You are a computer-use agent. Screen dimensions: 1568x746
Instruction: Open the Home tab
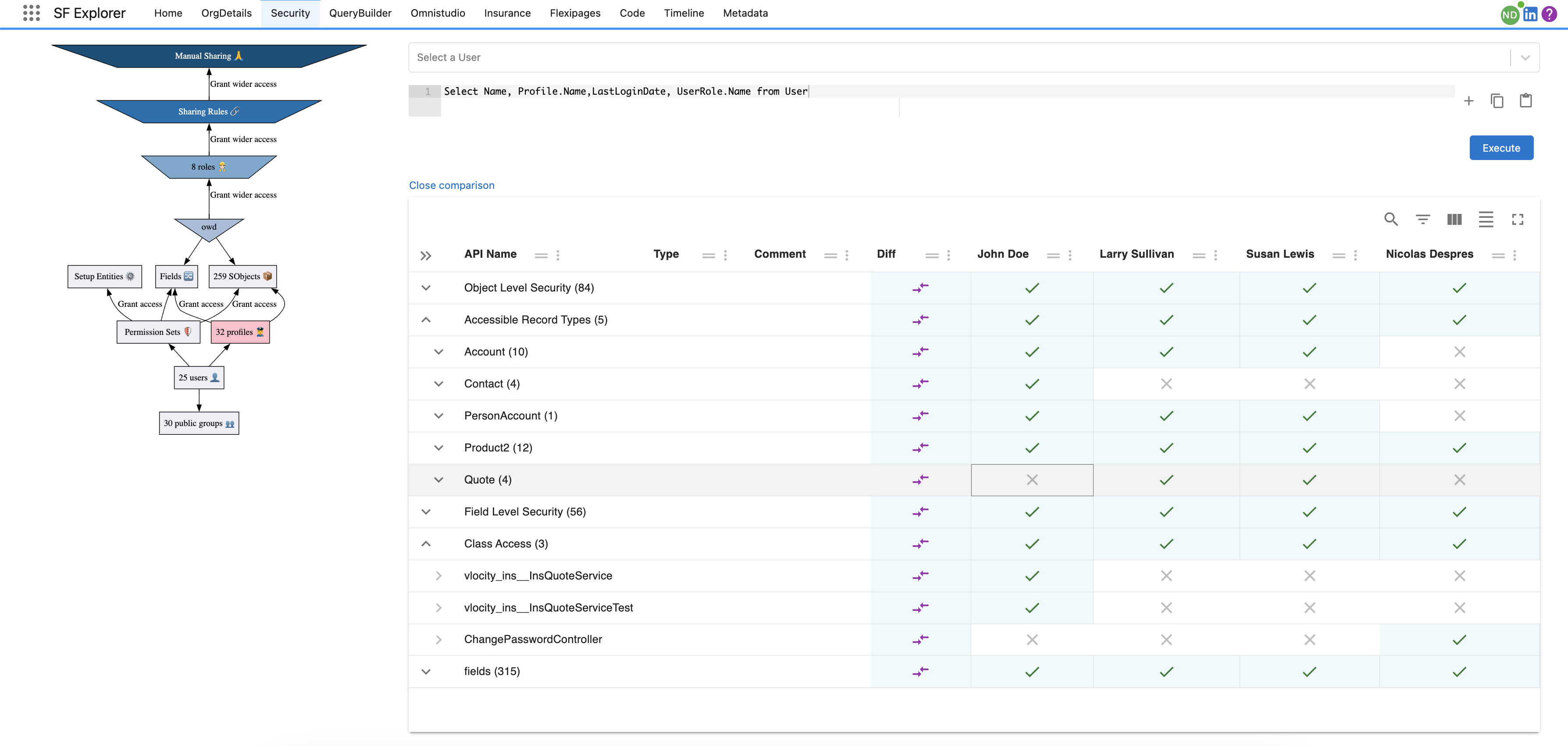tap(168, 13)
